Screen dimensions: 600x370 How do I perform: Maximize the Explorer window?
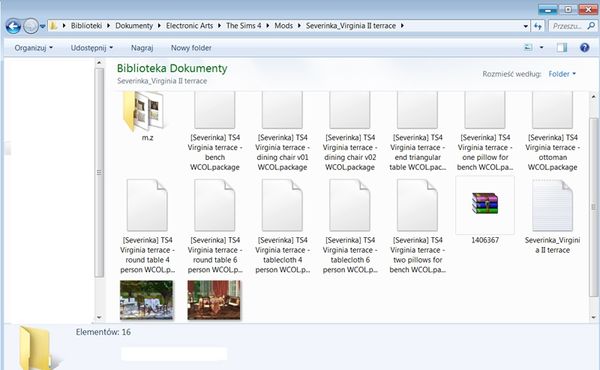[x=568, y=10]
